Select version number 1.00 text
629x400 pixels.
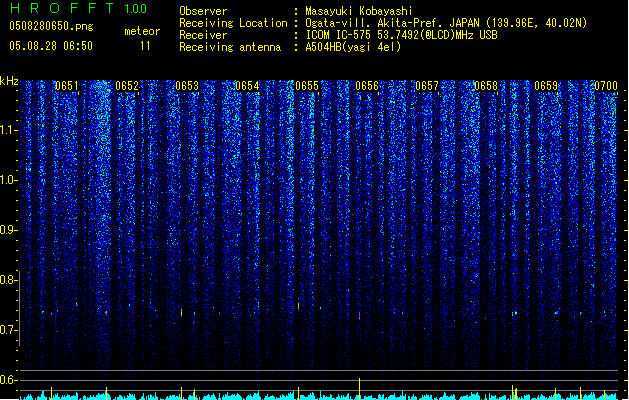136,9
